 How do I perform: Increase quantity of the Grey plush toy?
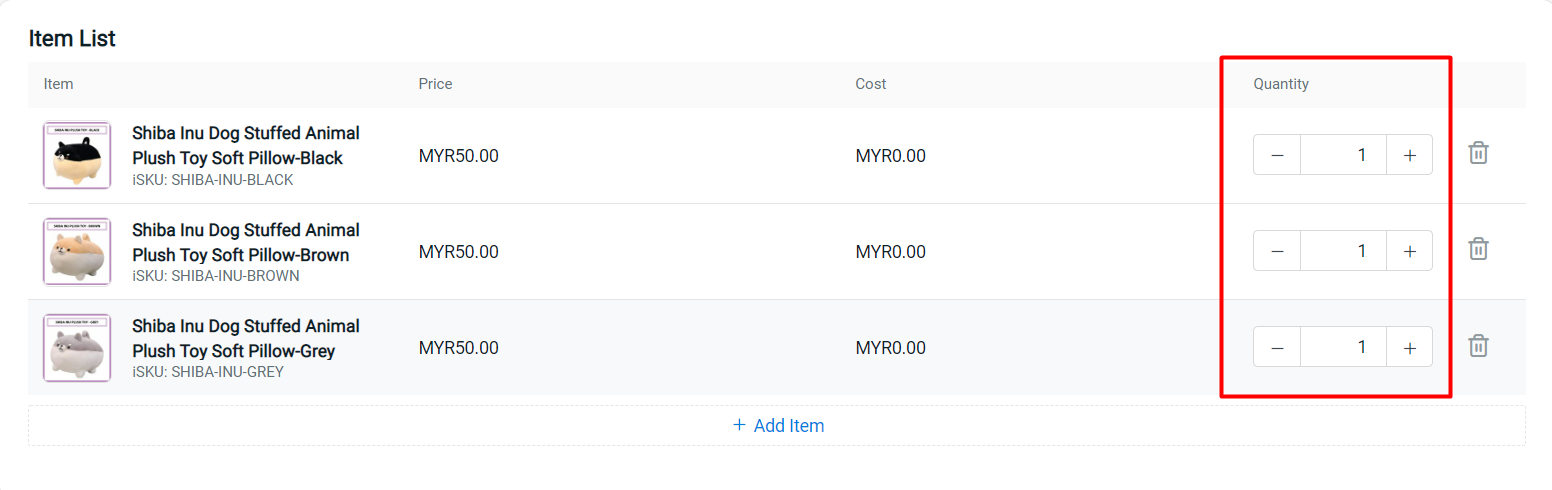(1409, 347)
